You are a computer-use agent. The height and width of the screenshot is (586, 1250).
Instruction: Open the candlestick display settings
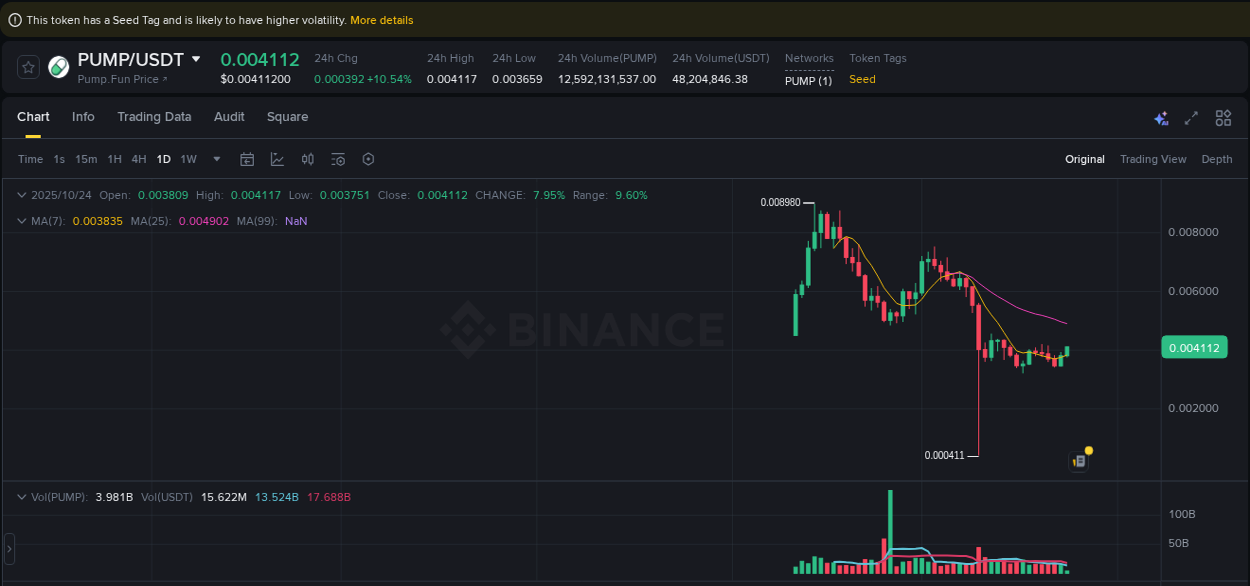[307, 158]
